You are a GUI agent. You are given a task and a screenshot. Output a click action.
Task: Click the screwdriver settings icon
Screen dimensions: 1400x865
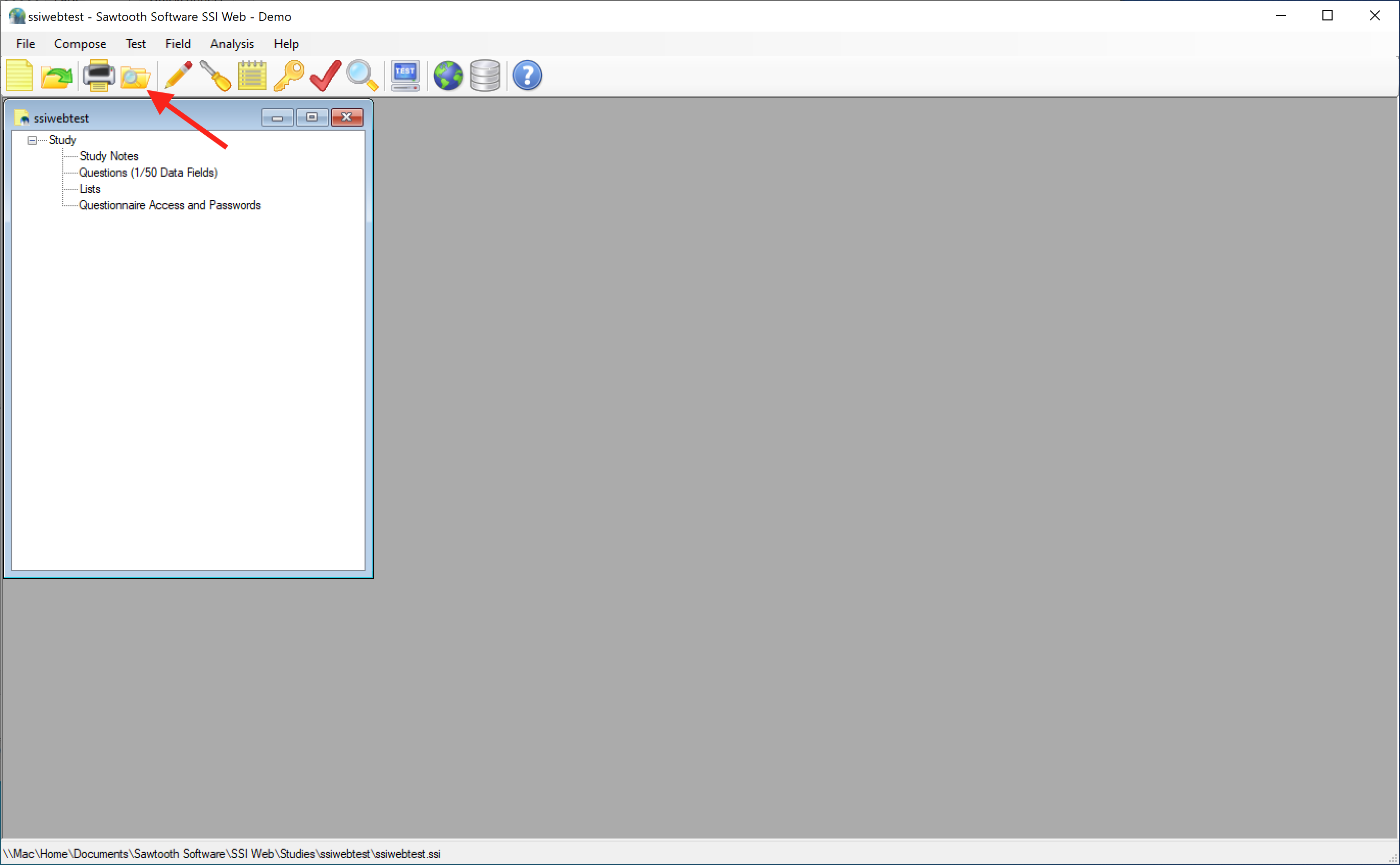pyautogui.click(x=215, y=75)
